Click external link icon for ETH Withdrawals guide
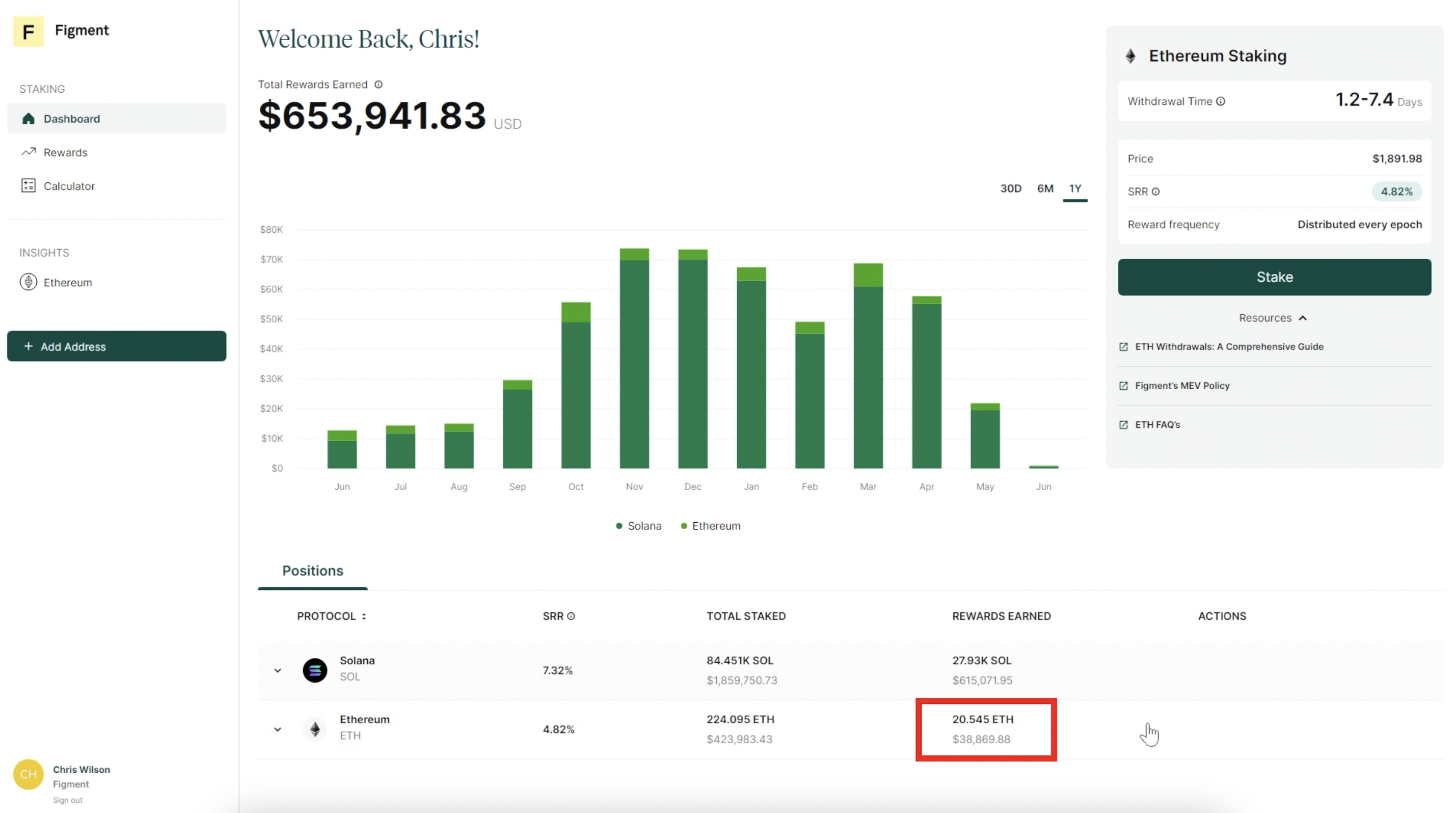The height and width of the screenshot is (813, 1456). (x=1124, y=347)
